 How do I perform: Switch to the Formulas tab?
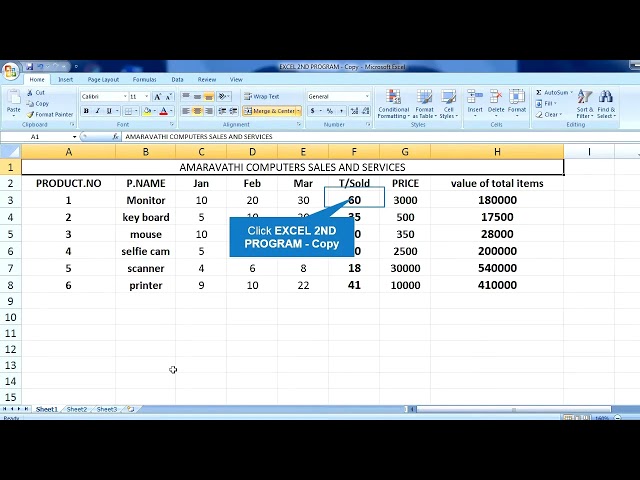pos(144,80)
